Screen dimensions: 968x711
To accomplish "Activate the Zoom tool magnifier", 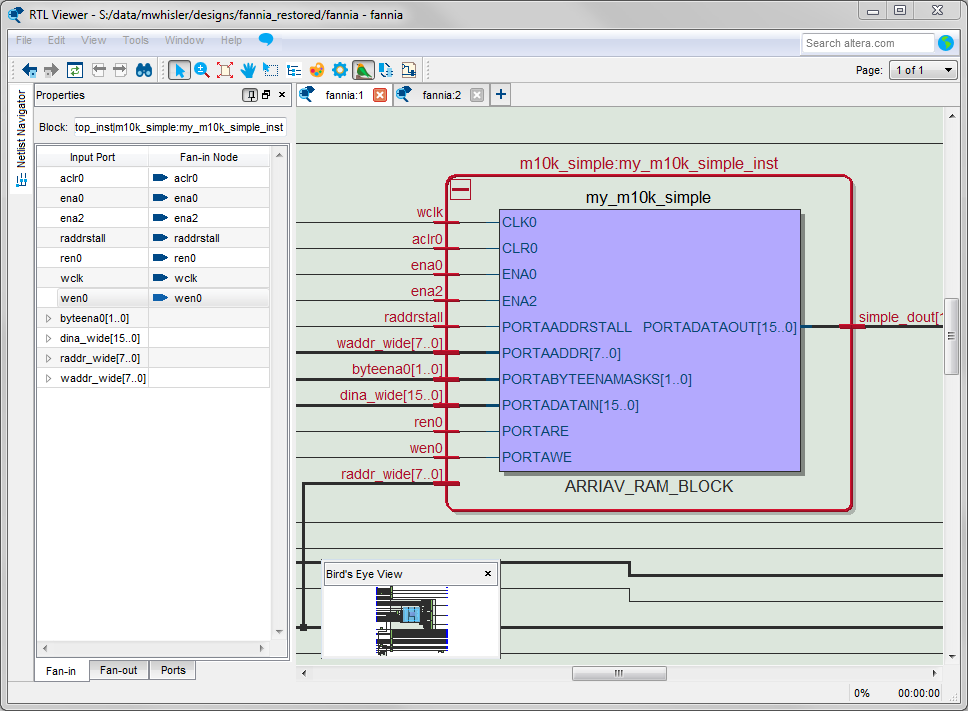I will (202, 70).
